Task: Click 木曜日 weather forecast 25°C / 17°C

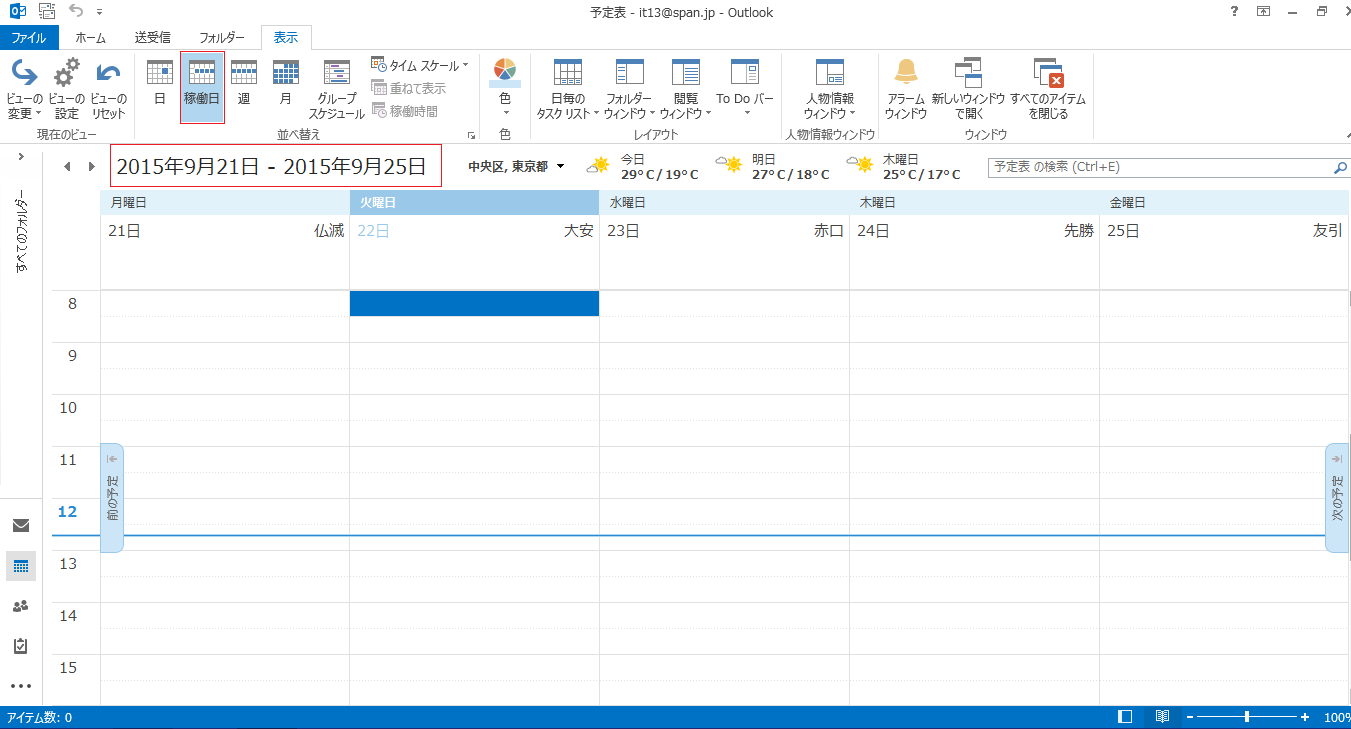Action: tap(905, 167)
